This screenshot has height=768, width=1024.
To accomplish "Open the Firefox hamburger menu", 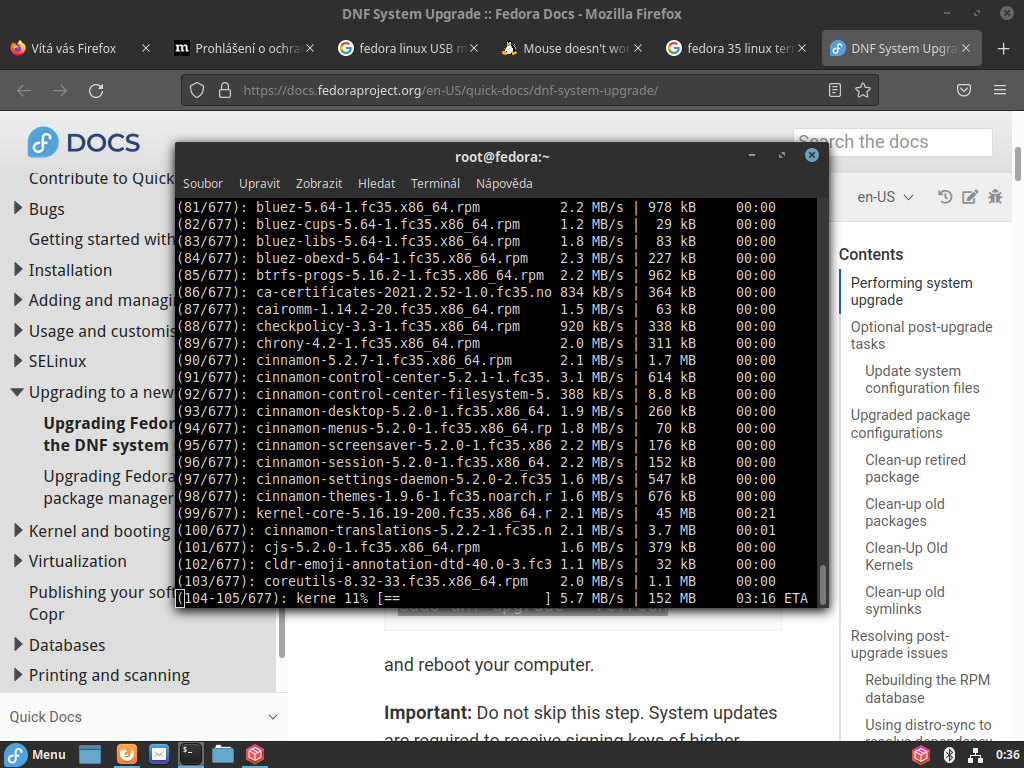I will tap(999, 90).
